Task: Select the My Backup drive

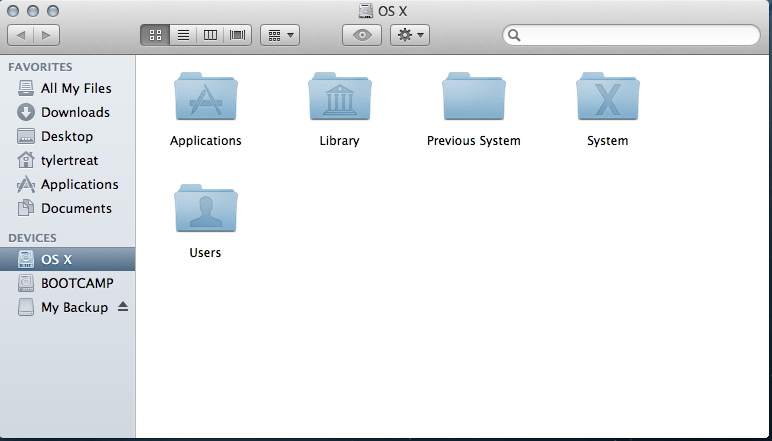Action: pyautogui.click(x=67, y=308)
